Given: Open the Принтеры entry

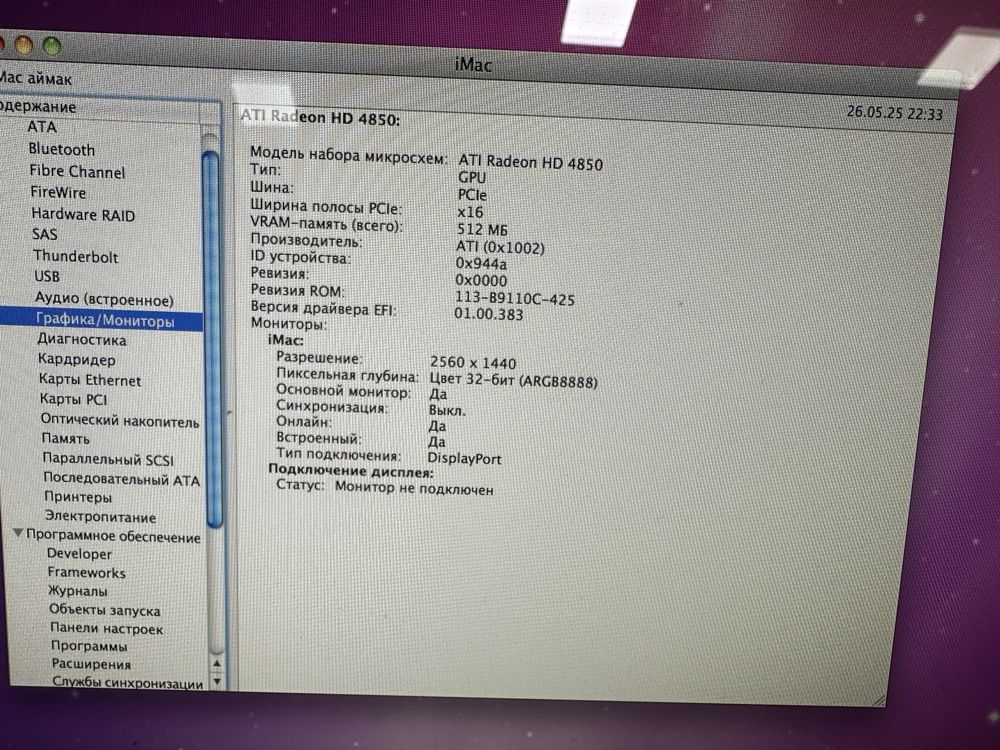Looking at the screenshot, I should [78, 497].
